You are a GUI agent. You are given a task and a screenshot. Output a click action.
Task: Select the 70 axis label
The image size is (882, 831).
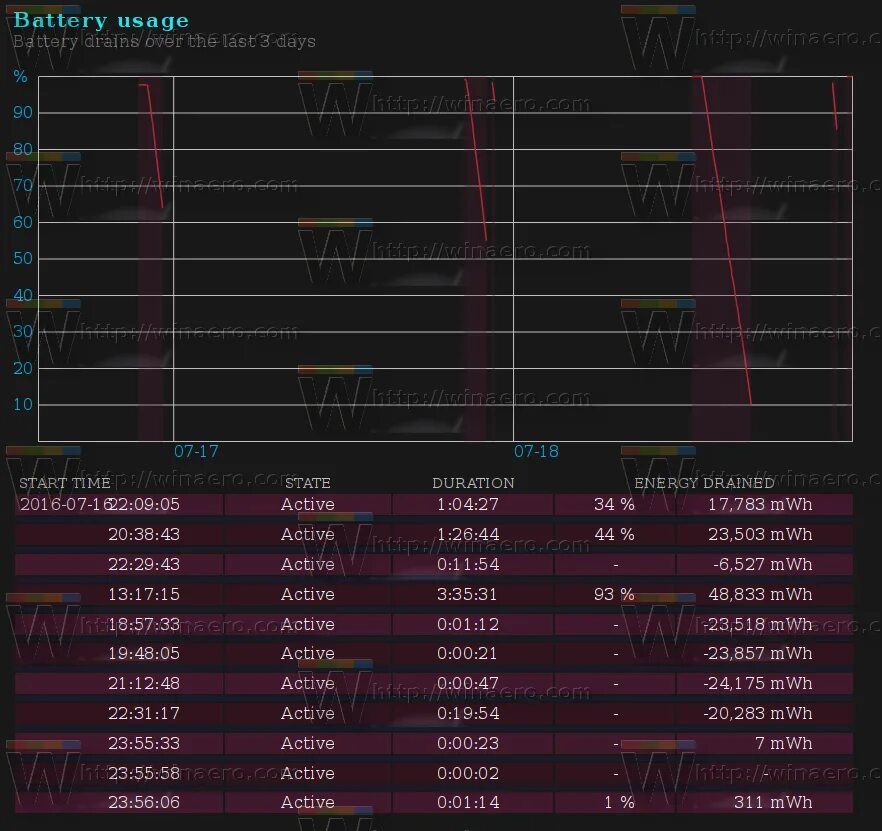coord(22,186)
